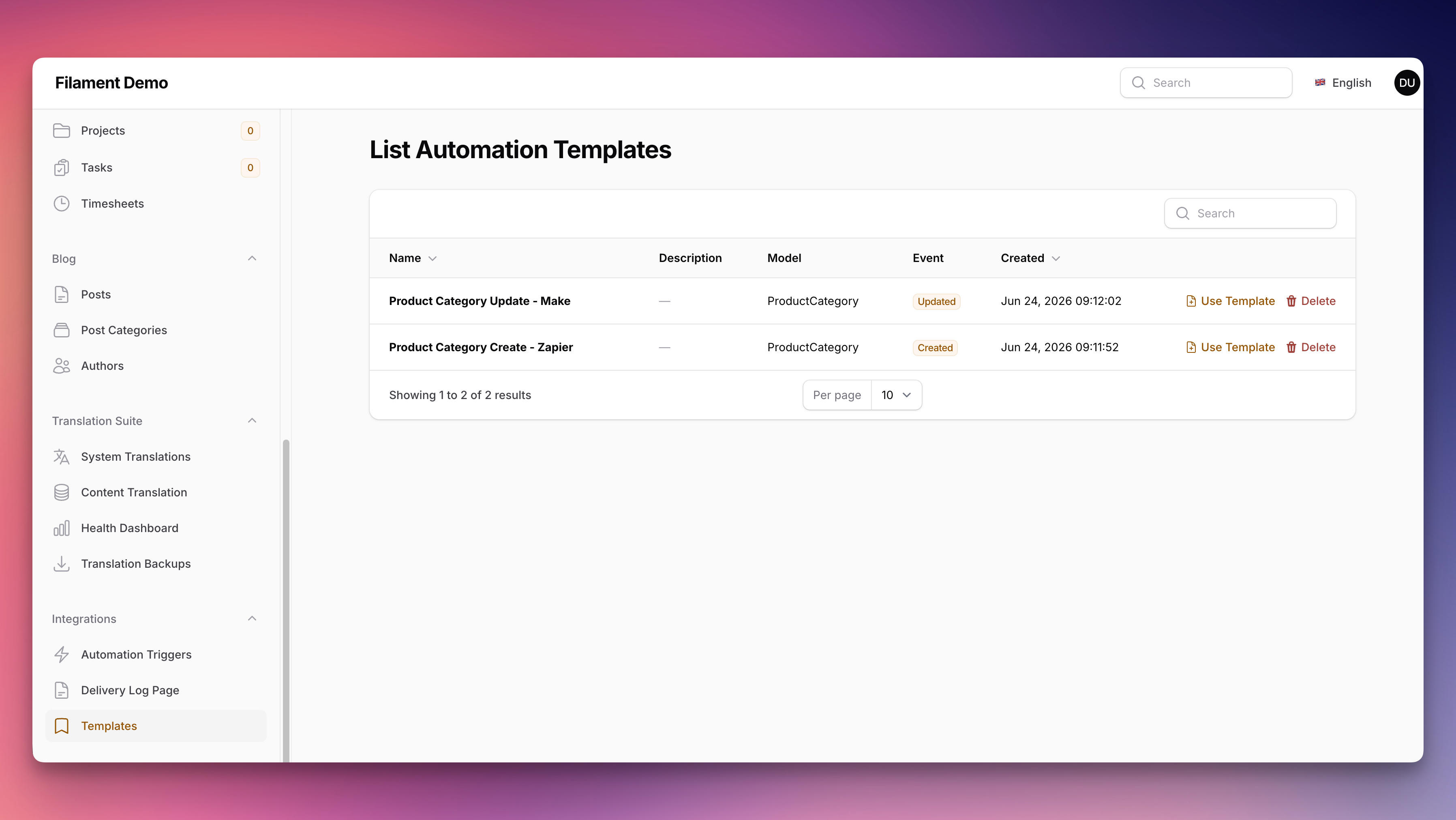Click the Automation Triggers lightning bolt icon
This screenshot has width=1456, height=820.
(61, 654)
